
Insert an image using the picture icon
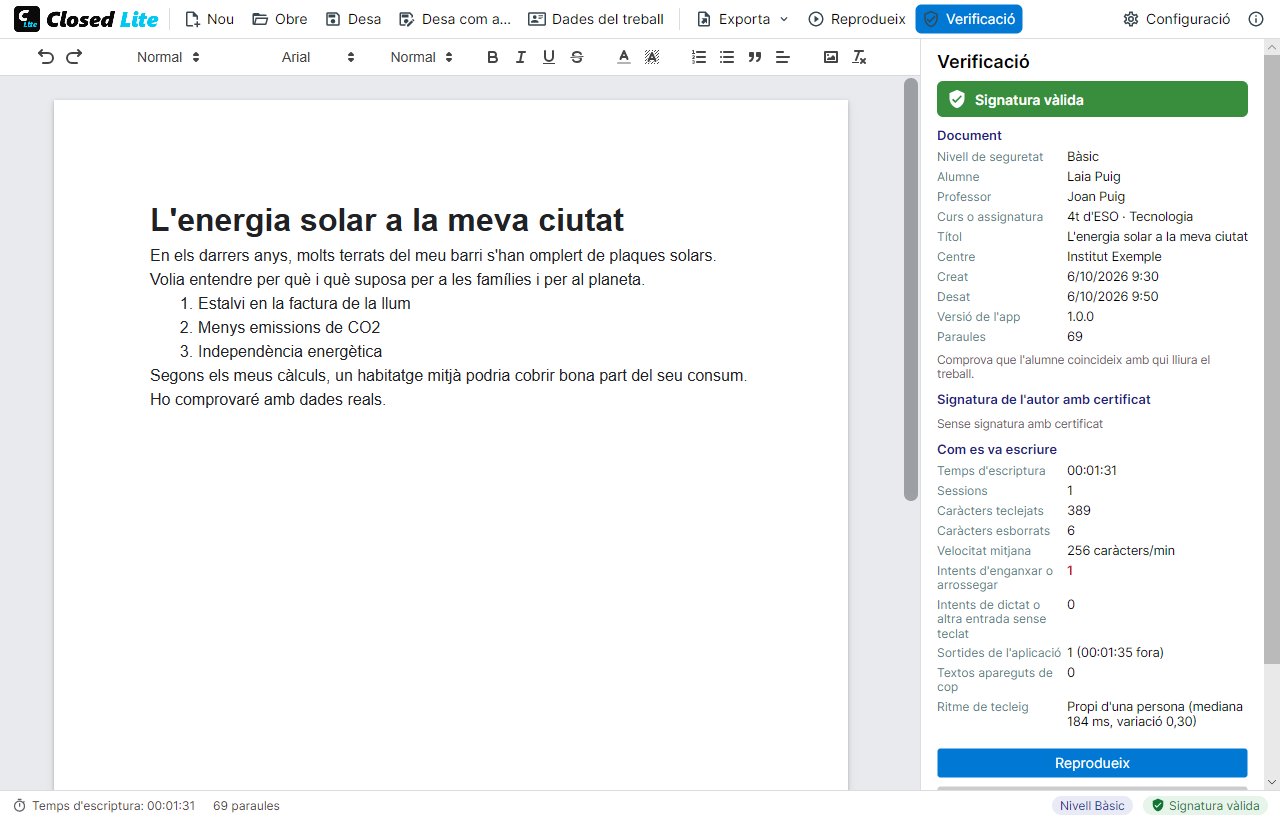click(x=831, y=57)
